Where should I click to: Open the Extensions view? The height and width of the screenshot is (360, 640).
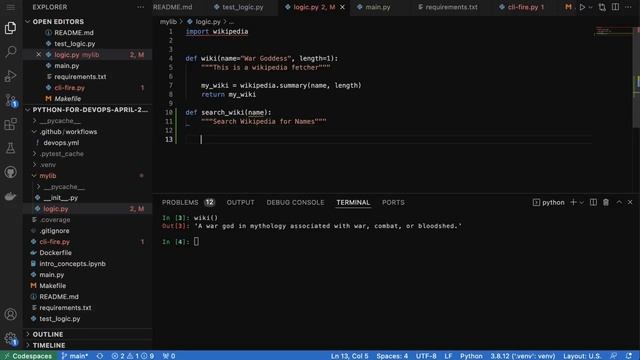(11, 124)
